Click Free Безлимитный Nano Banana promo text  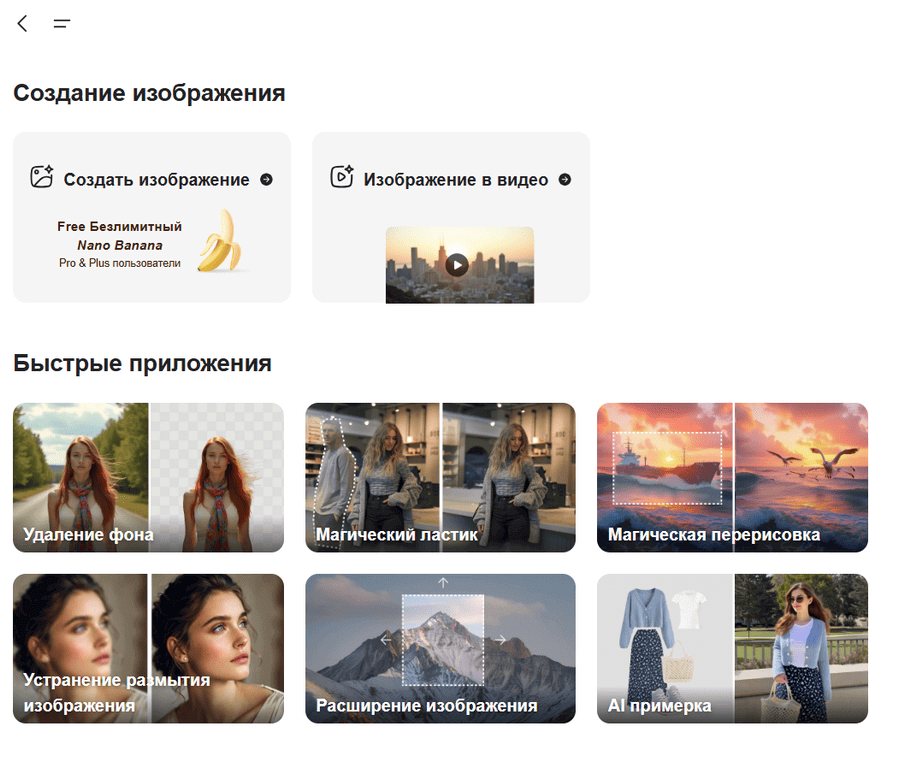pyautogui.click(x=119, y=244)
